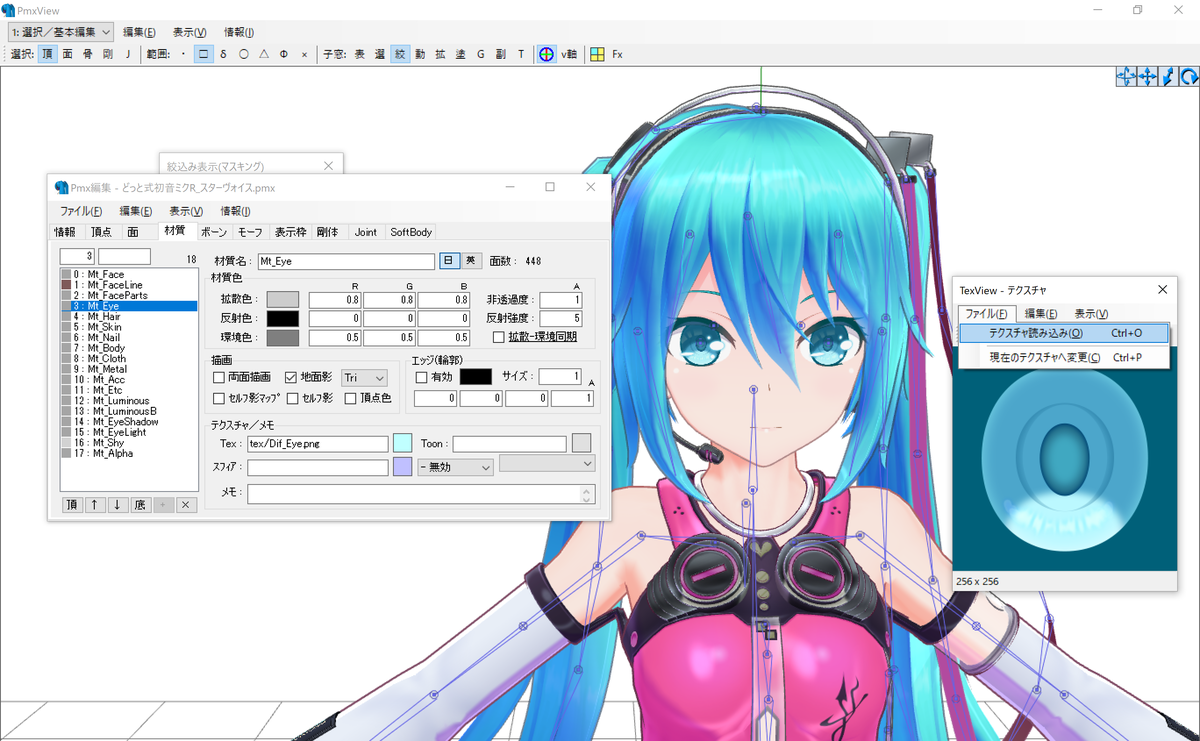Open 編集 menu in PmxView
The height and width of the screenshot is (741, 1200).
pyautogui.click(x=139, y=32)
